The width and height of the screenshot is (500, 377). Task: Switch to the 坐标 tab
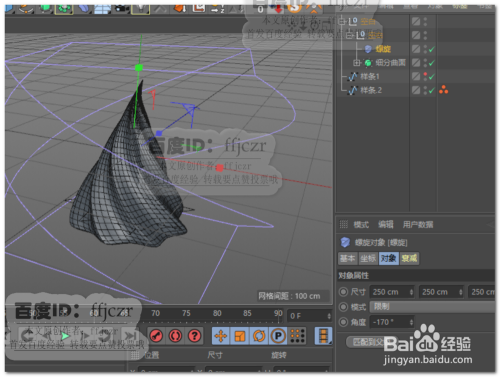click(x=368, y=258)
